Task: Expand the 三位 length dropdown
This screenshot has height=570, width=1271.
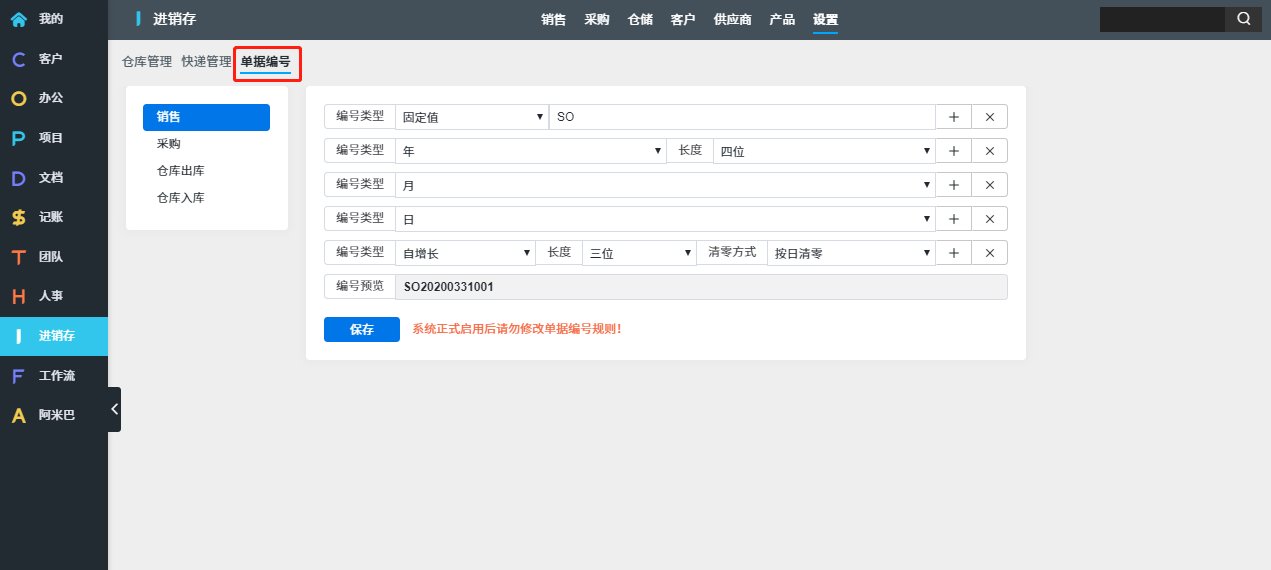Action: click(x=639, y=253)
